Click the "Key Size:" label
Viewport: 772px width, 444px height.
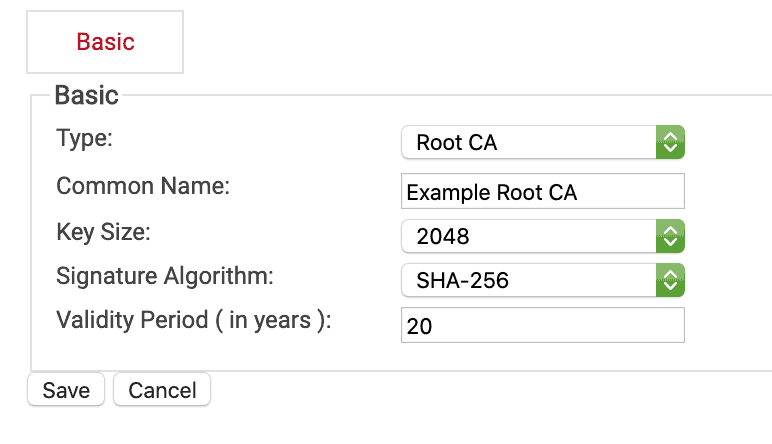pos(103,232)
